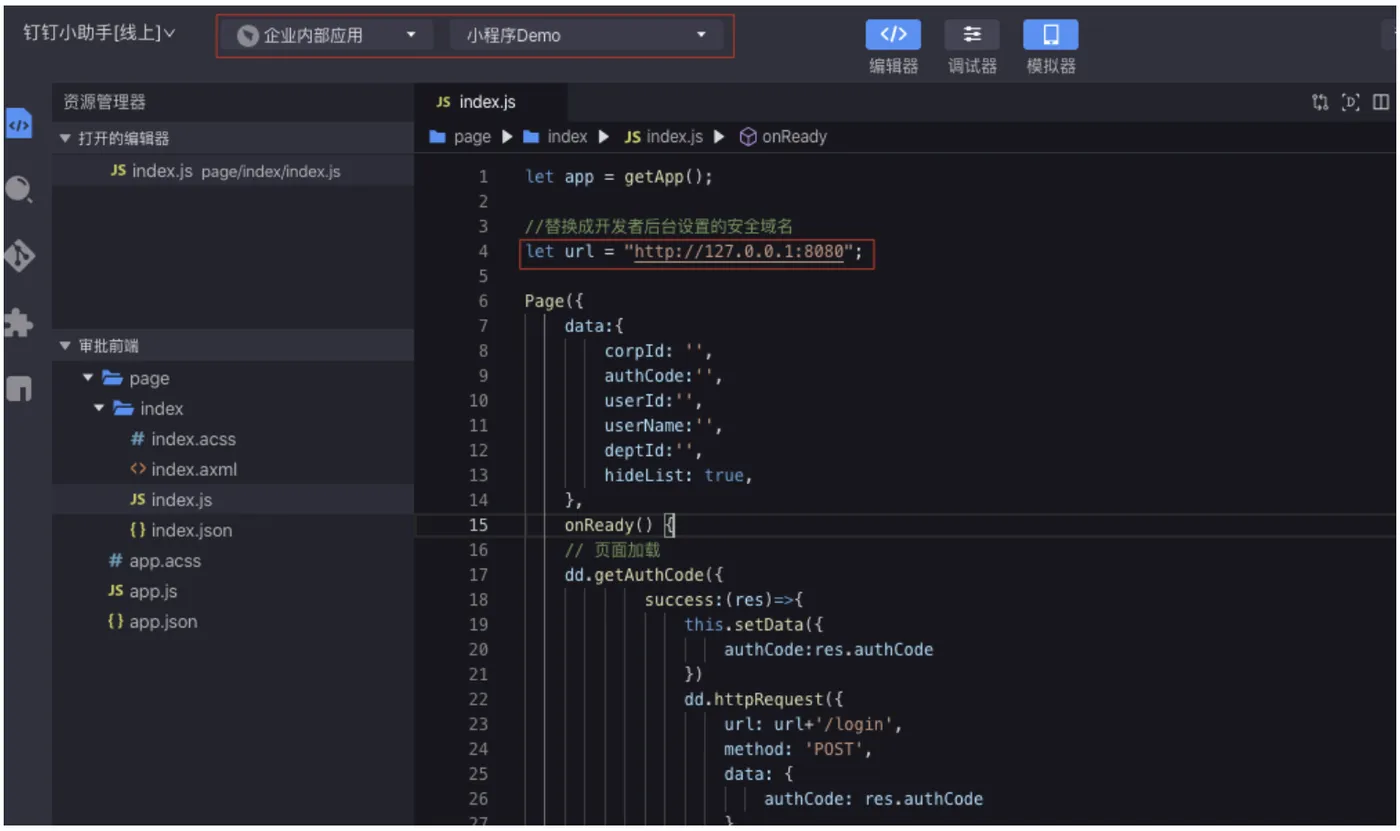Screen dimensions: 1400x831
Task: Place cursor on 'let app = getApp();' line
Action: click(621, 177)
